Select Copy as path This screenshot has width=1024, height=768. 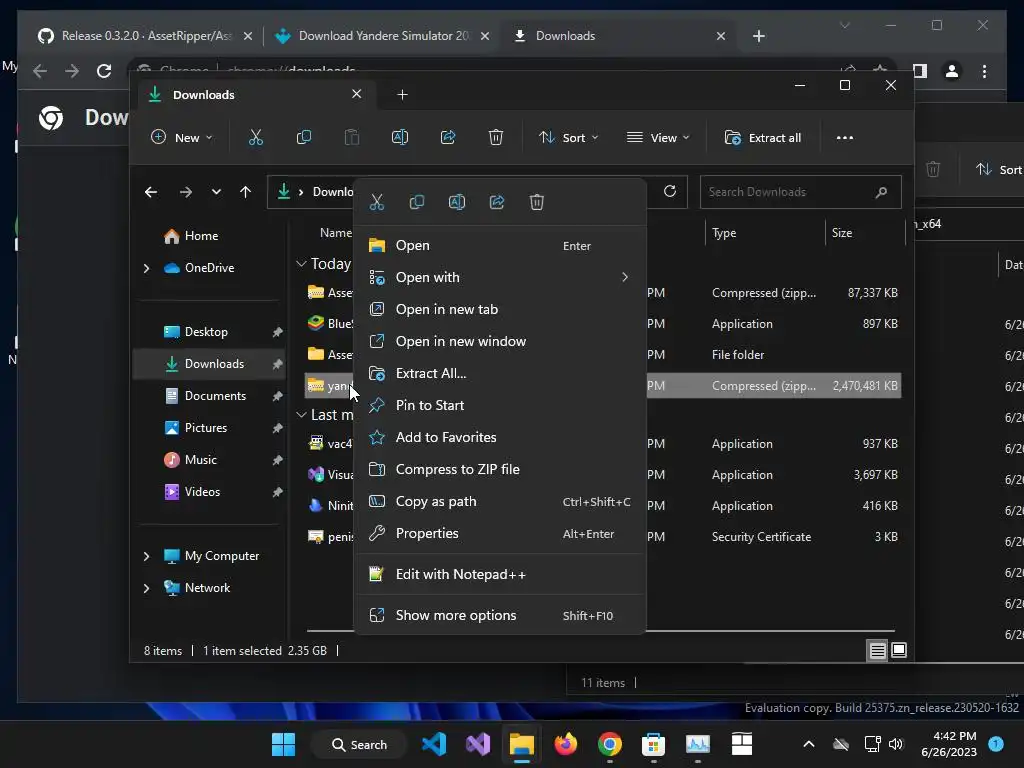point(500,502)
